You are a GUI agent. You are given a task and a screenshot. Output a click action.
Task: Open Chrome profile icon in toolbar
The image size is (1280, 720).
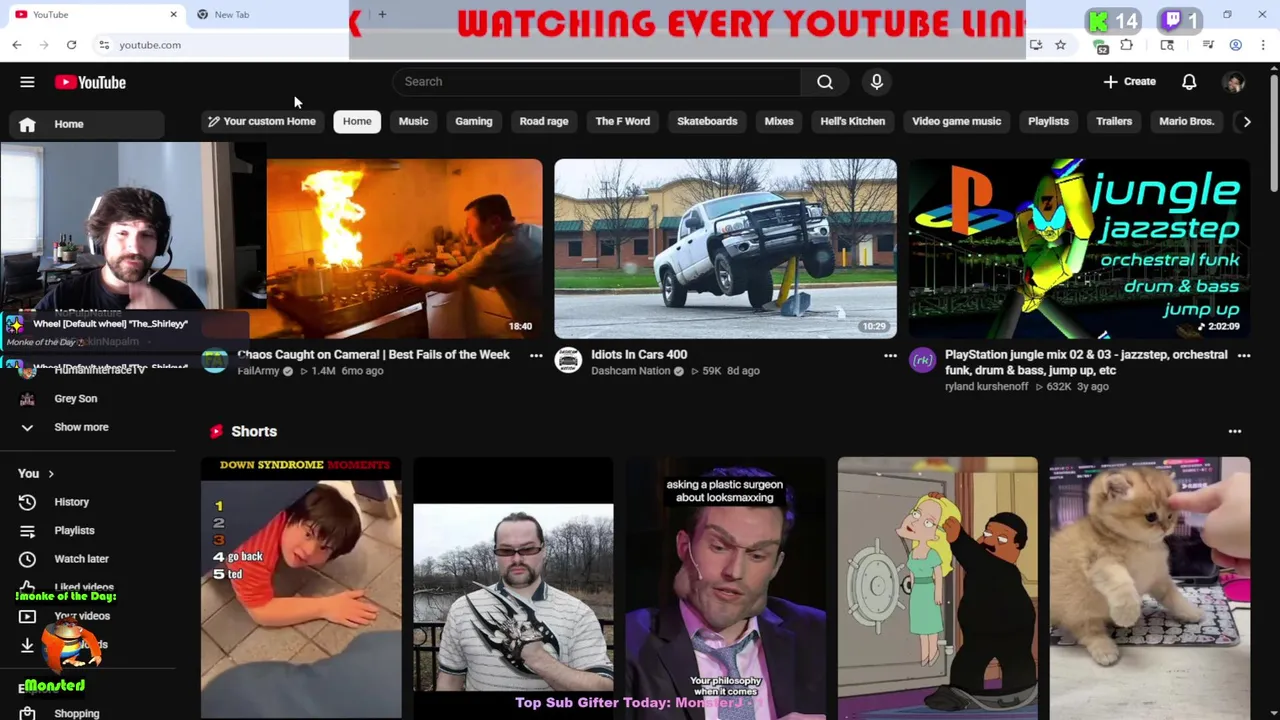(x=1236, y=45)
